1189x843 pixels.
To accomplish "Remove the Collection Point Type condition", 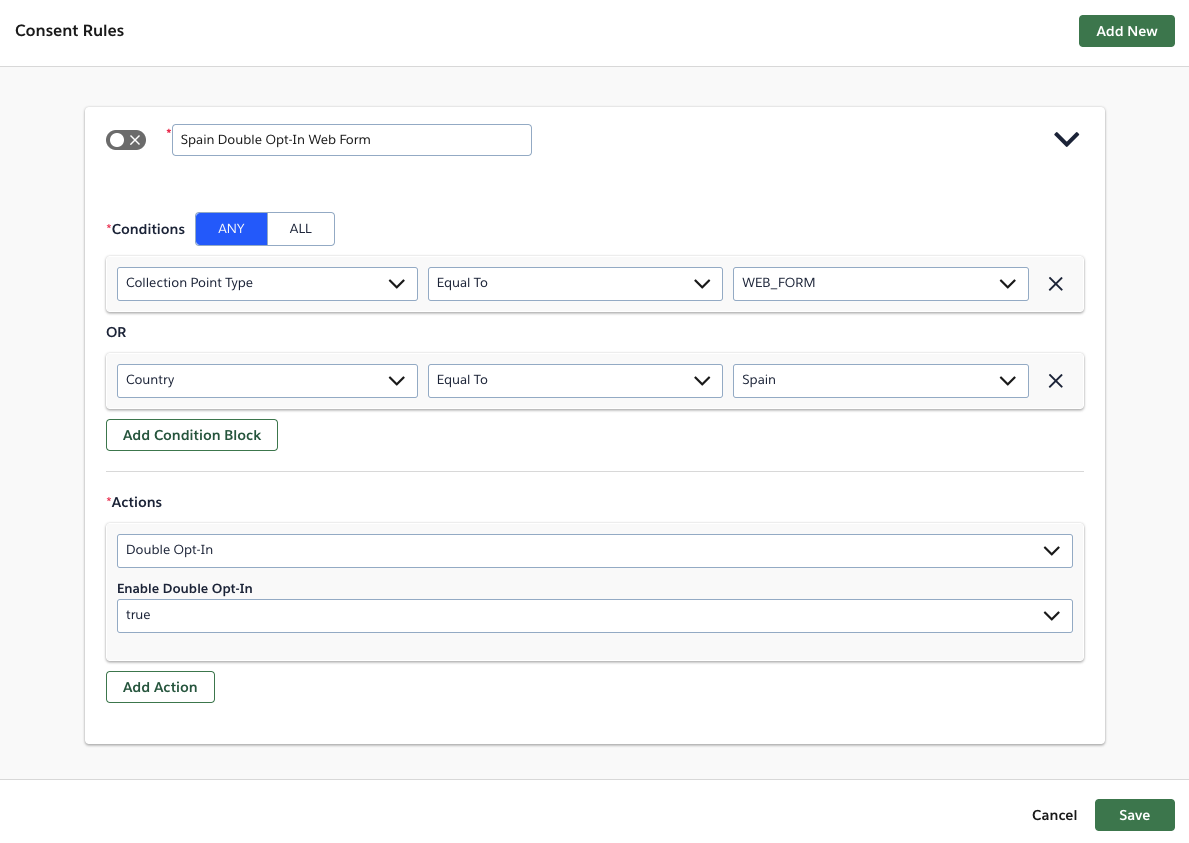I will (1055, 284).
